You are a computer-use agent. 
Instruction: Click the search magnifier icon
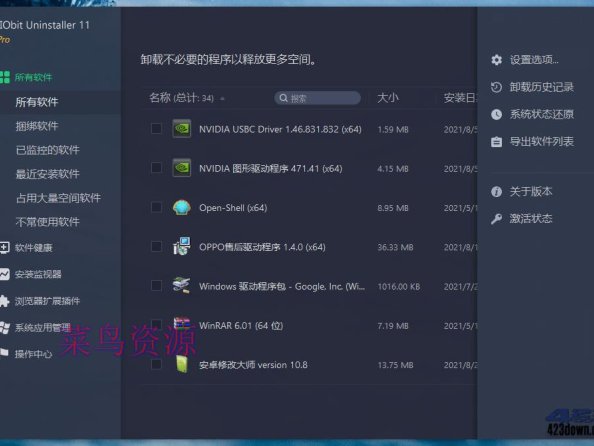pos(283,98)
